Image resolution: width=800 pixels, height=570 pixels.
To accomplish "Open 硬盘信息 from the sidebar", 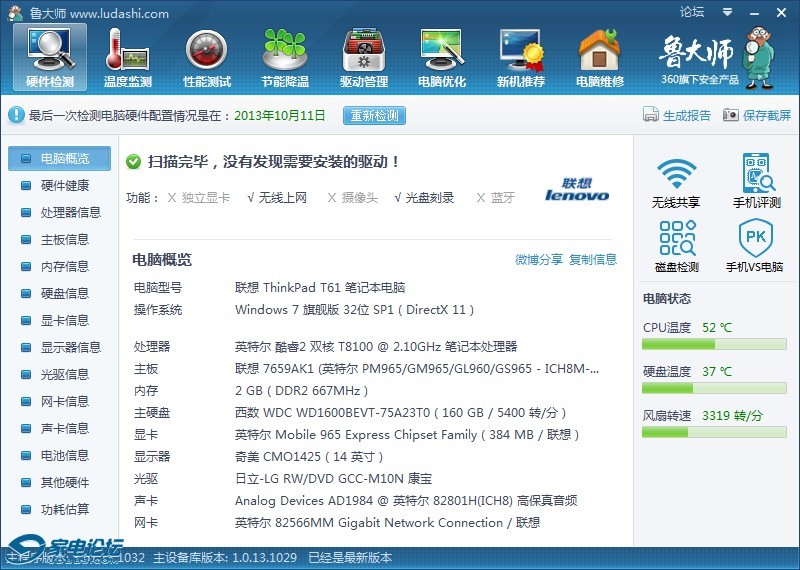I will point(64,293).
